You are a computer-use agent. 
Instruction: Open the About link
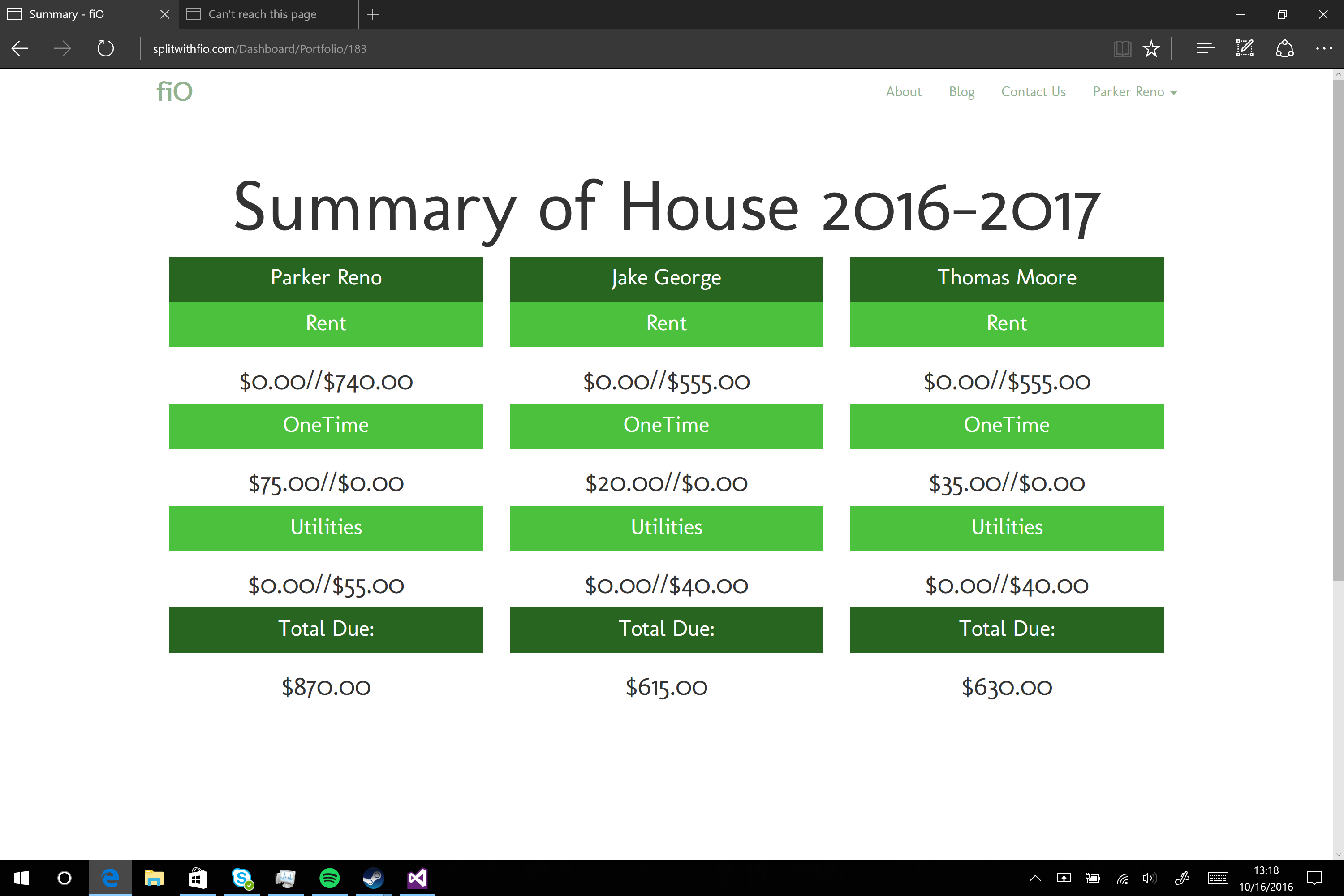(904, 92)
